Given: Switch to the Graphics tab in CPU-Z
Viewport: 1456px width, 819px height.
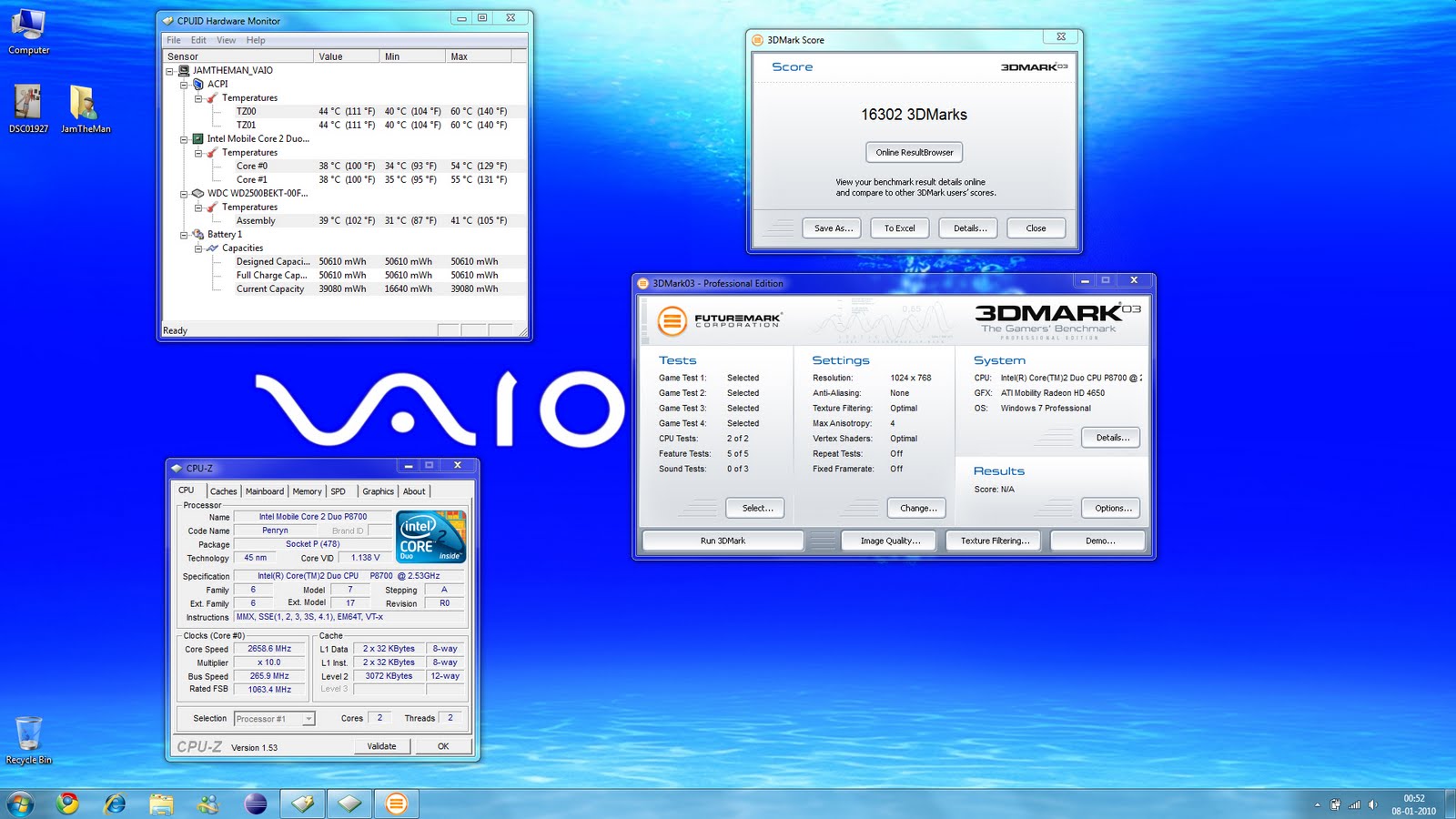Looking at the screenshot, I should 379,491.
